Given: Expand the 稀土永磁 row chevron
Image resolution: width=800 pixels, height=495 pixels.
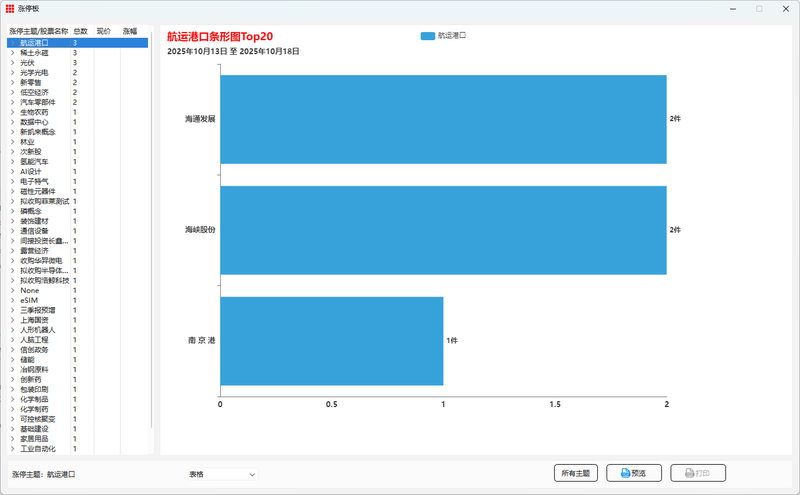Looking at the screenshot, I should point(13,53).
